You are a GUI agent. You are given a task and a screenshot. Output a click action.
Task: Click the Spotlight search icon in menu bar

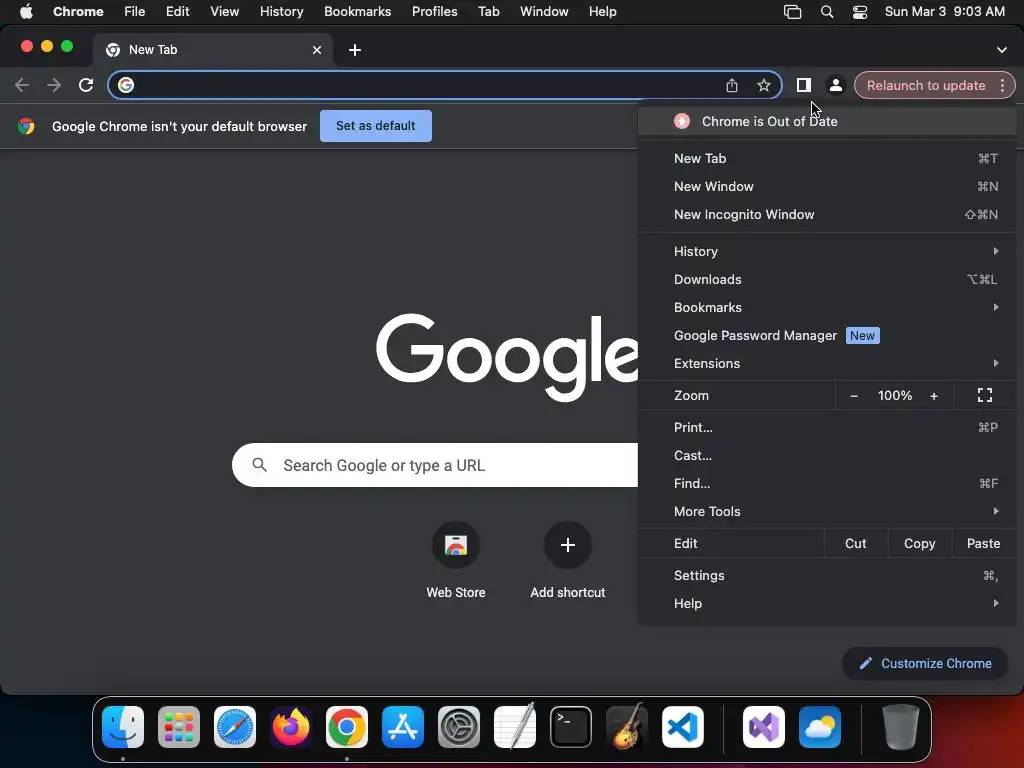pos(827,12)
